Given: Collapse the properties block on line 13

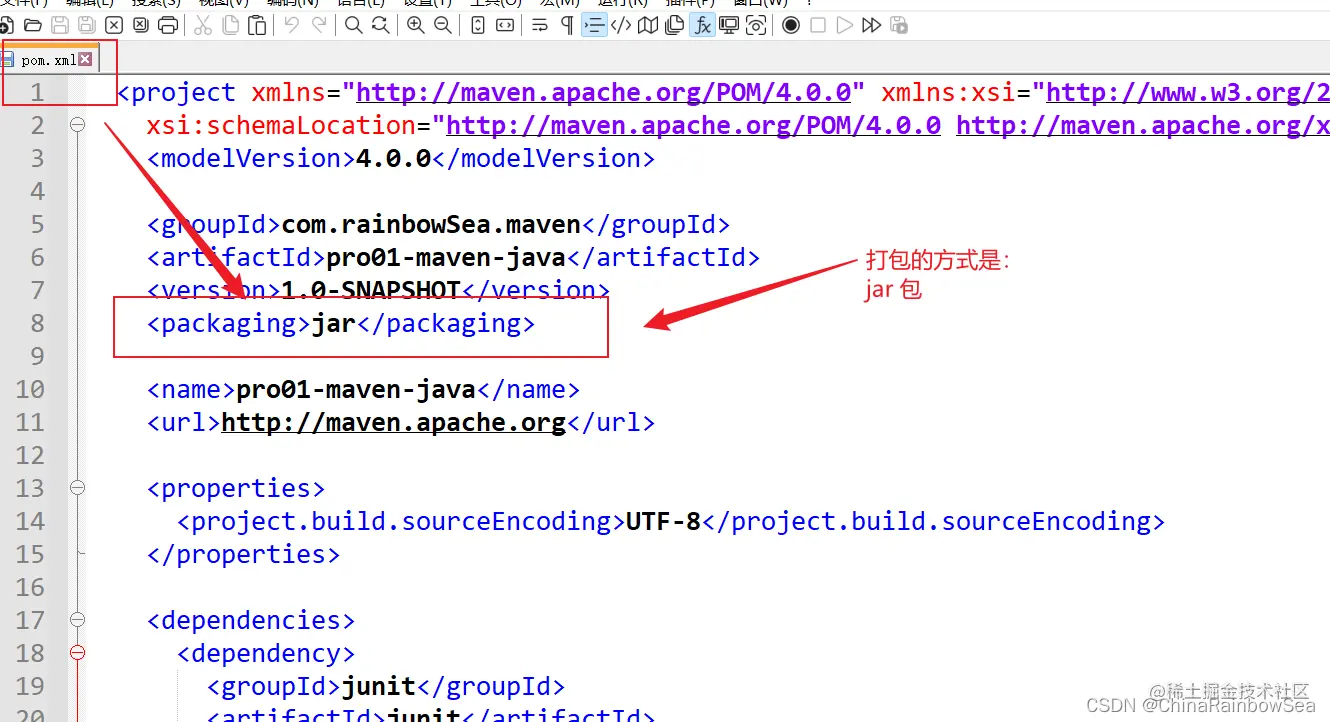Looking at the screenshot, I should (77, 488).
